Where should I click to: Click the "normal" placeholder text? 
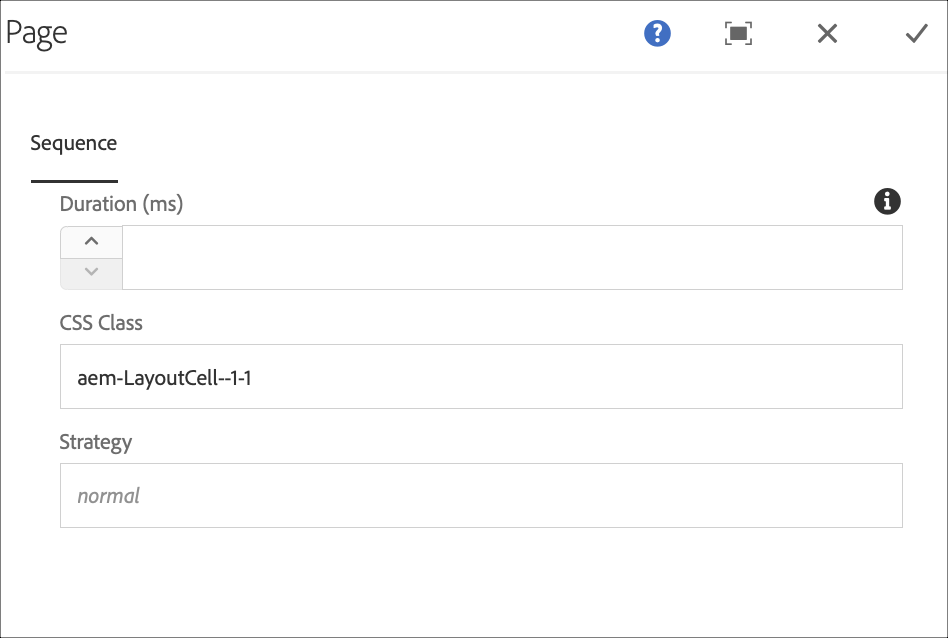108,496
